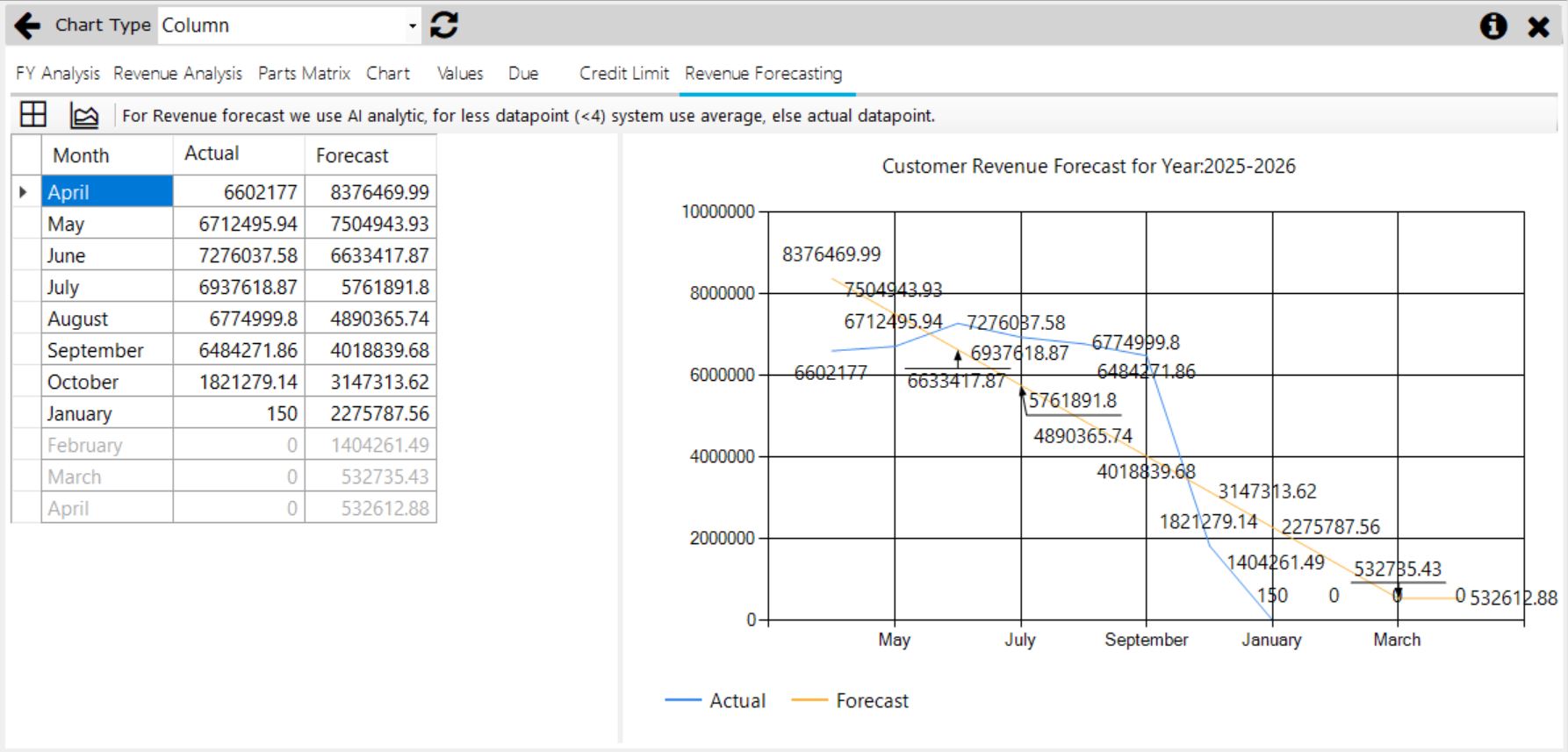
Task: Click the refresh chart icon
Action: pyautogui.click(x=444, y=25)
